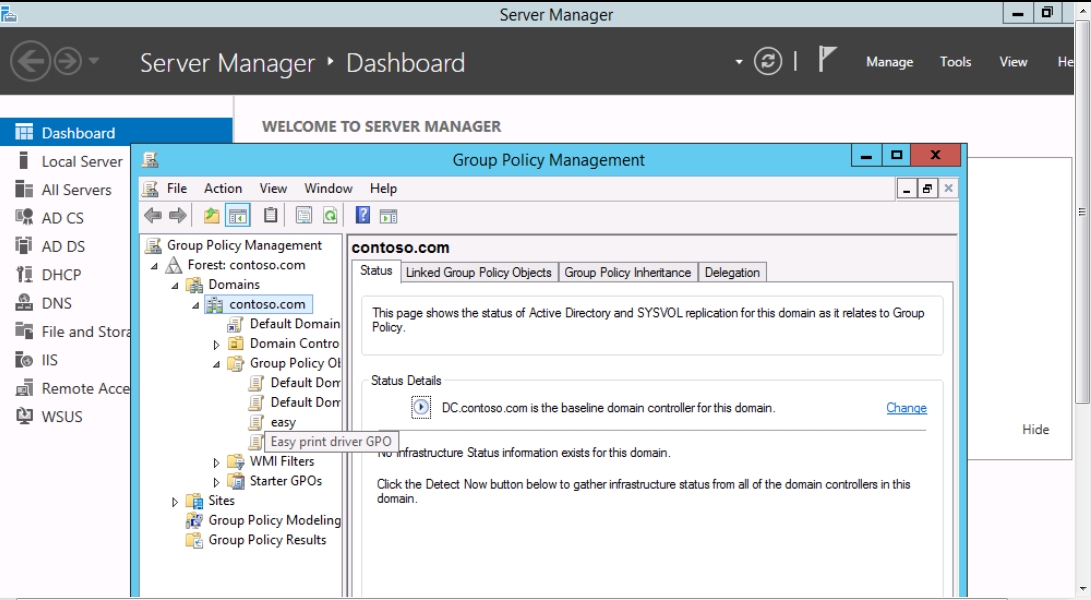Screen dimensions: 1091x600
Task: Open Properties using the toolbar properties icon
Action: (304, 216)
